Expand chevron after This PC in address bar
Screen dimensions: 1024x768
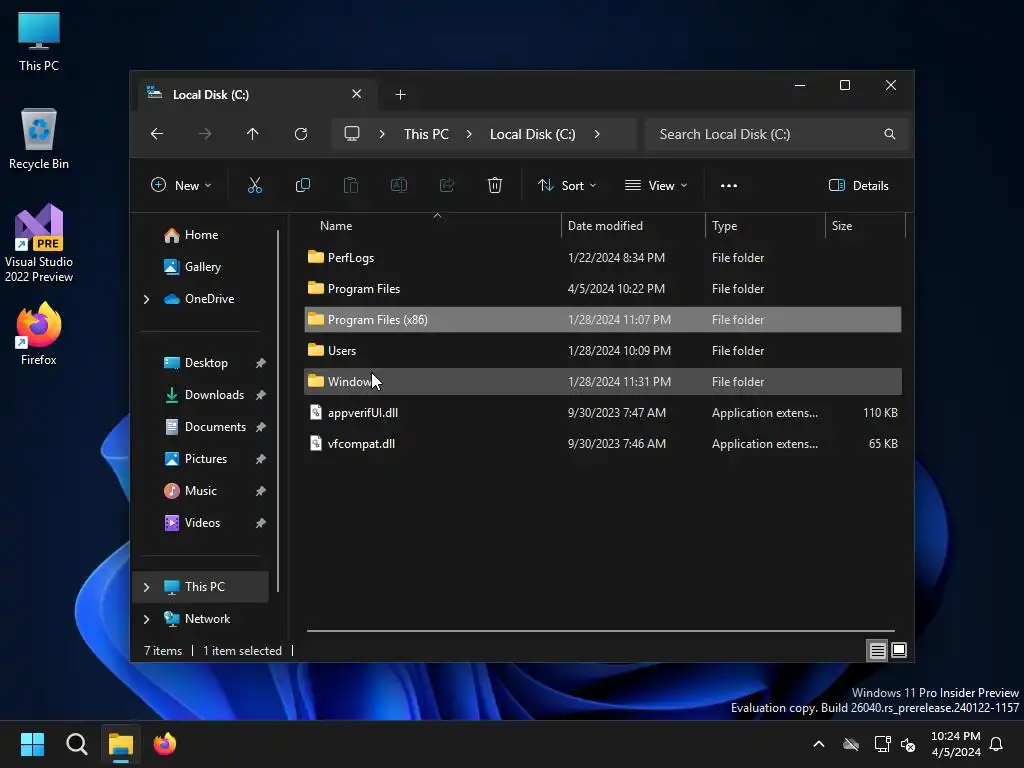(469, 134)
